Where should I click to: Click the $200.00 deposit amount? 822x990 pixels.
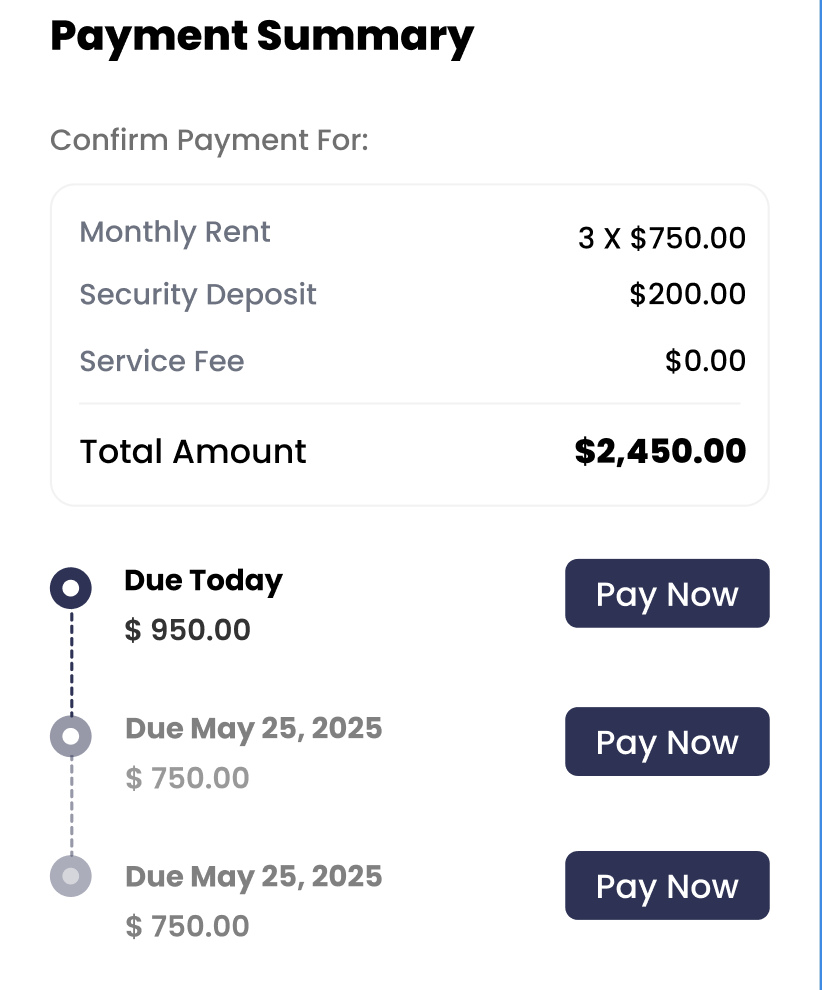pos(688,294)
